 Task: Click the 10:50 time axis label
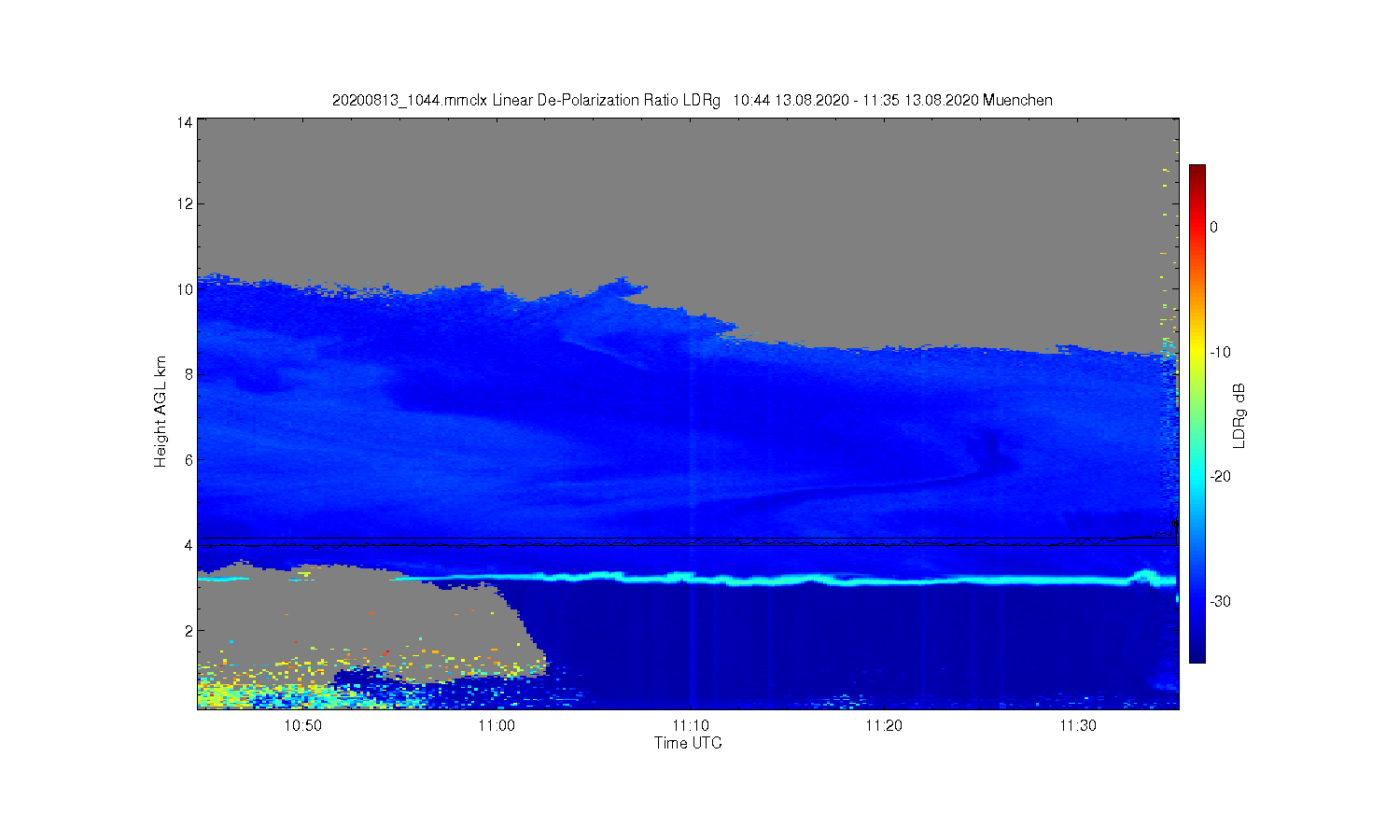click(303, 725)
